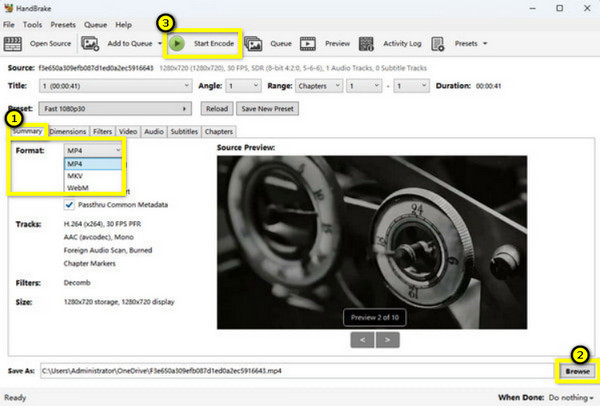Open the Range Chapters dropdown
This screenshot has width=600, height=406.
point(319,86)
